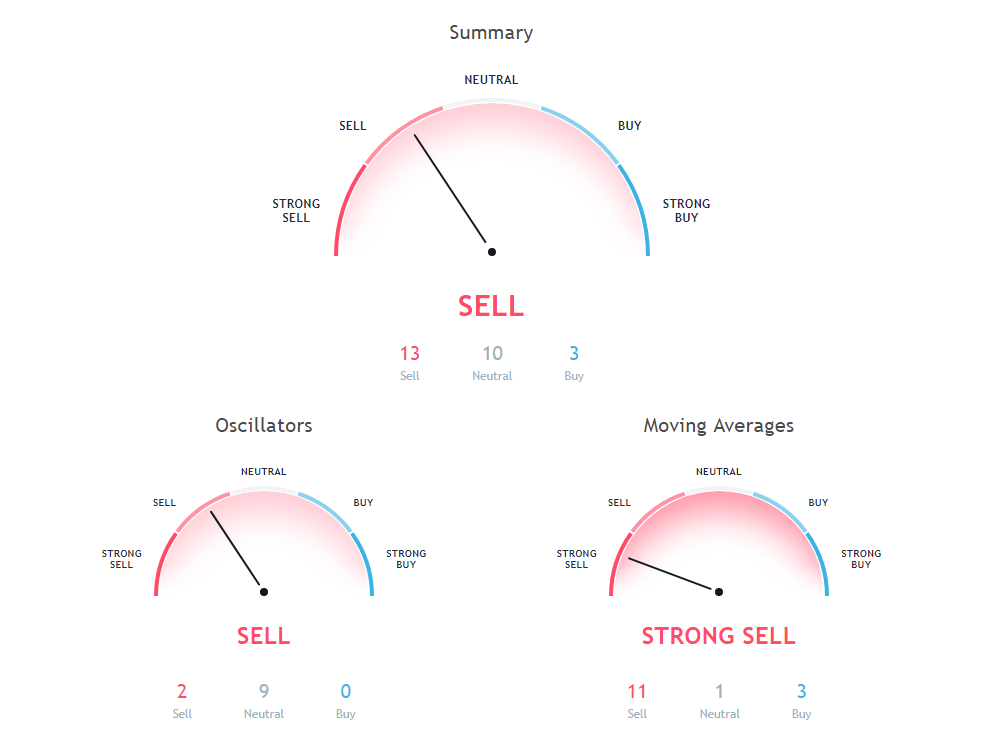
Task: Click Summary gauge needle pivot dot
Action: pos(491,252)
